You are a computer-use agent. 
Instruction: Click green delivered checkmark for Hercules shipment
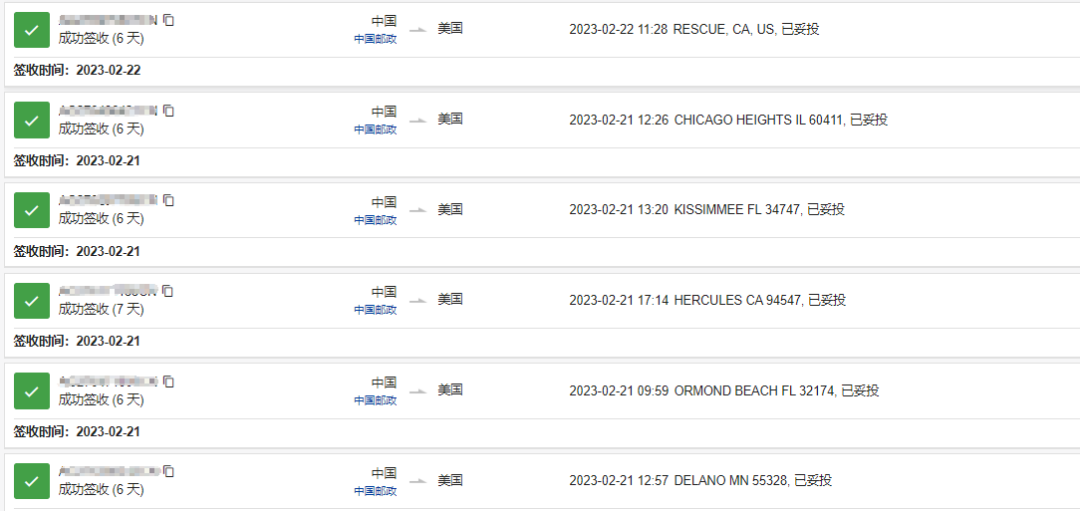(31, 301)
